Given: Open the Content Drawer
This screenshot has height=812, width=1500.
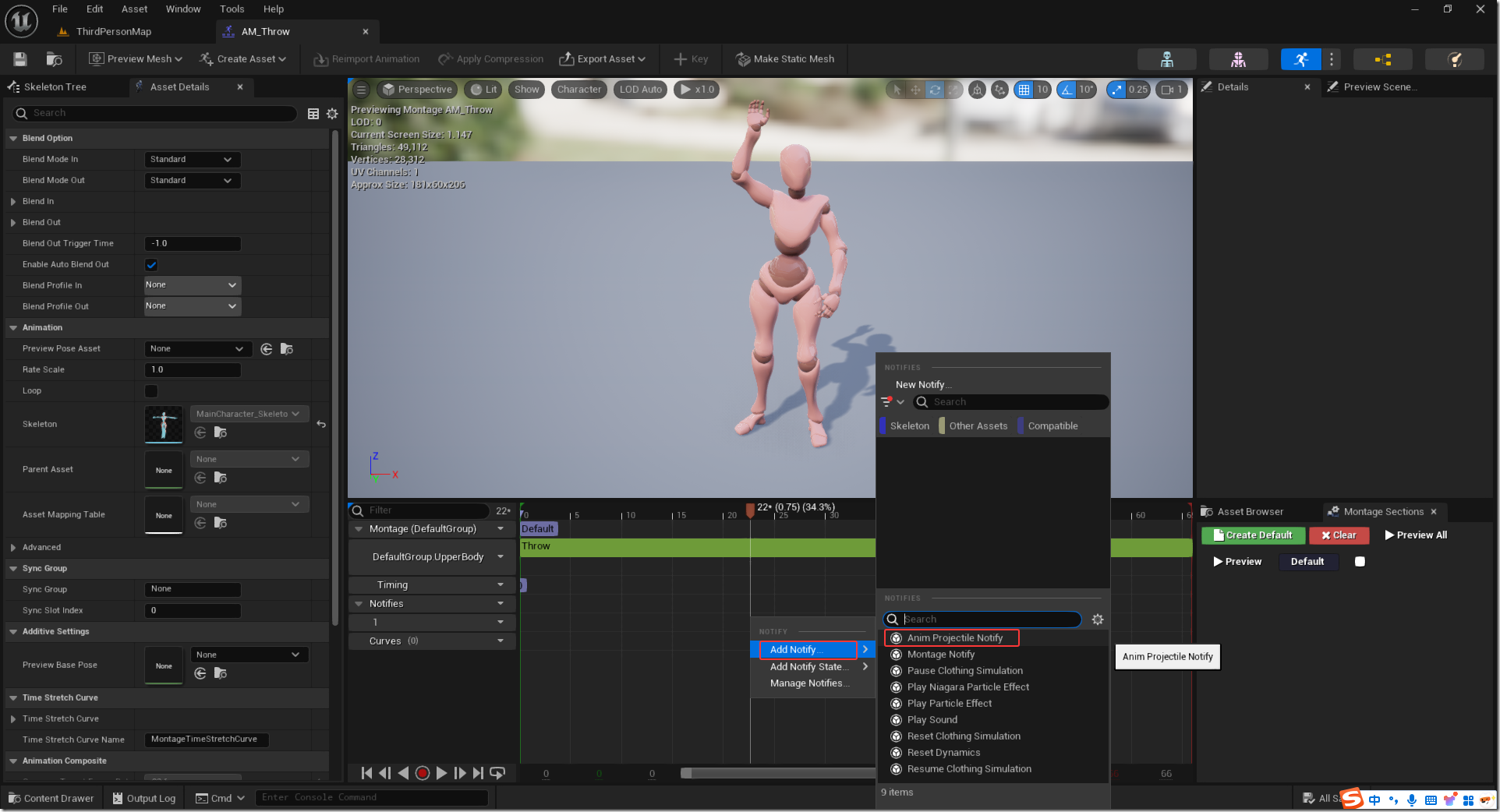Looking at the screenshot, I should (51, 798).
